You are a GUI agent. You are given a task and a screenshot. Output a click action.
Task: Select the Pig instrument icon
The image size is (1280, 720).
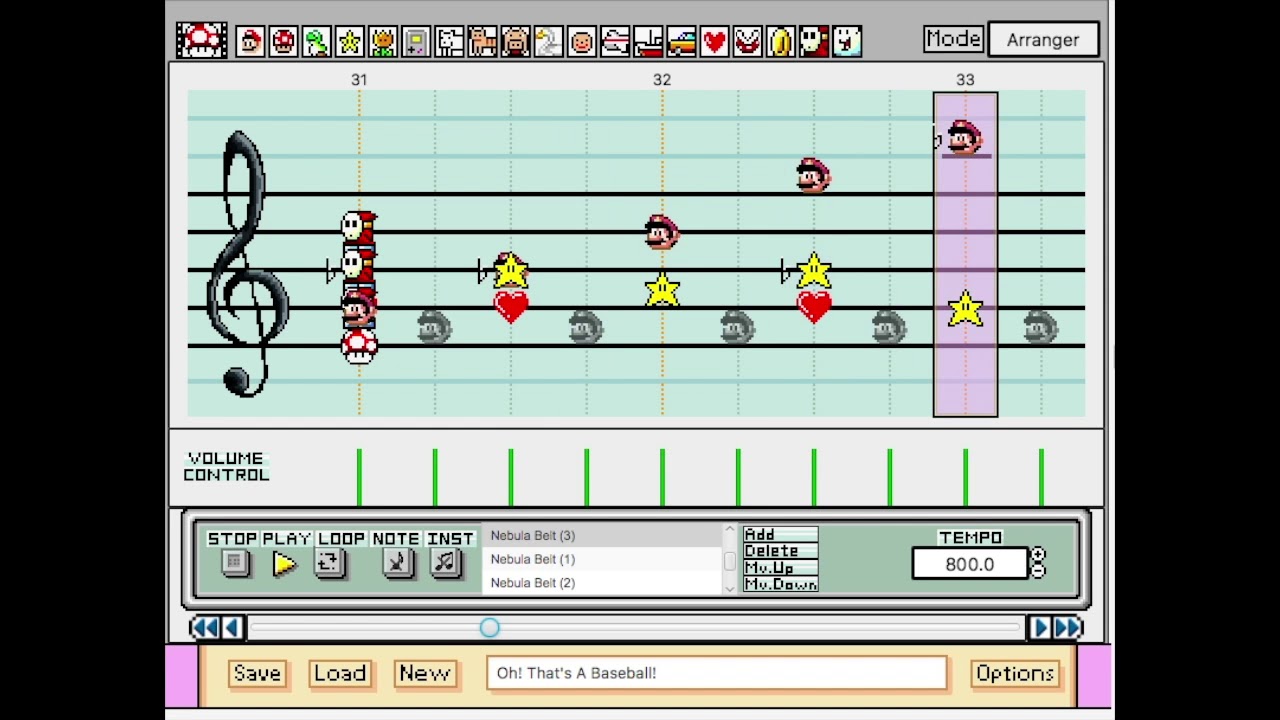click(x=515, y=41)
